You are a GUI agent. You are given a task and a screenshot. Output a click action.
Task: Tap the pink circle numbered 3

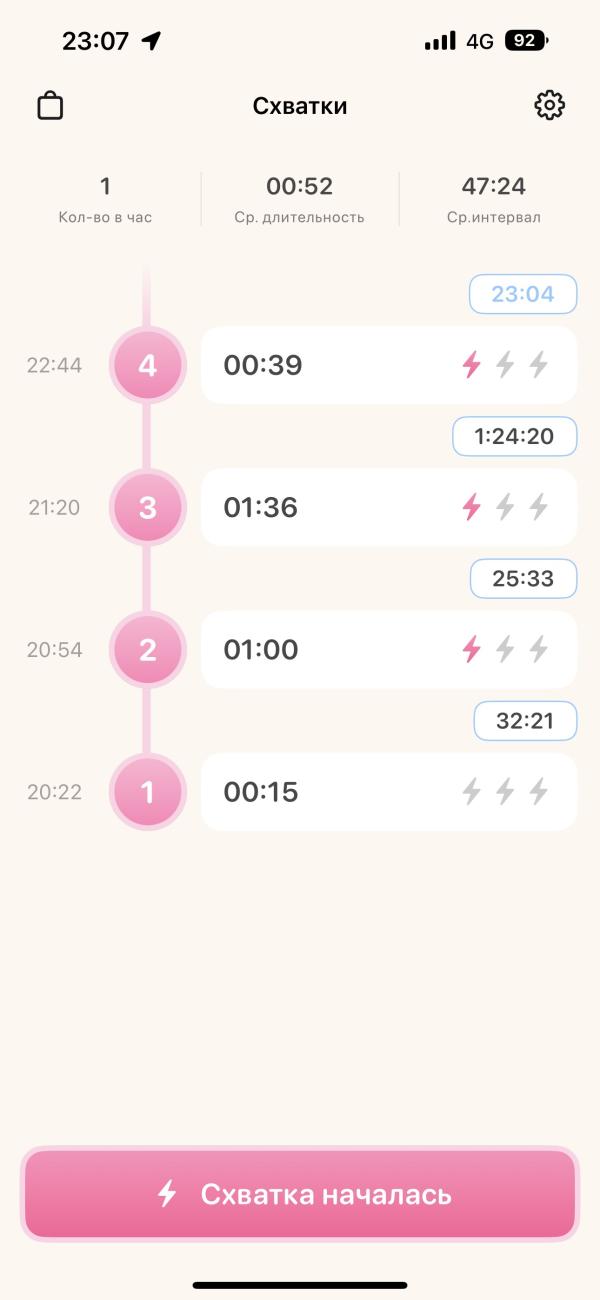[x=147, y=508]
